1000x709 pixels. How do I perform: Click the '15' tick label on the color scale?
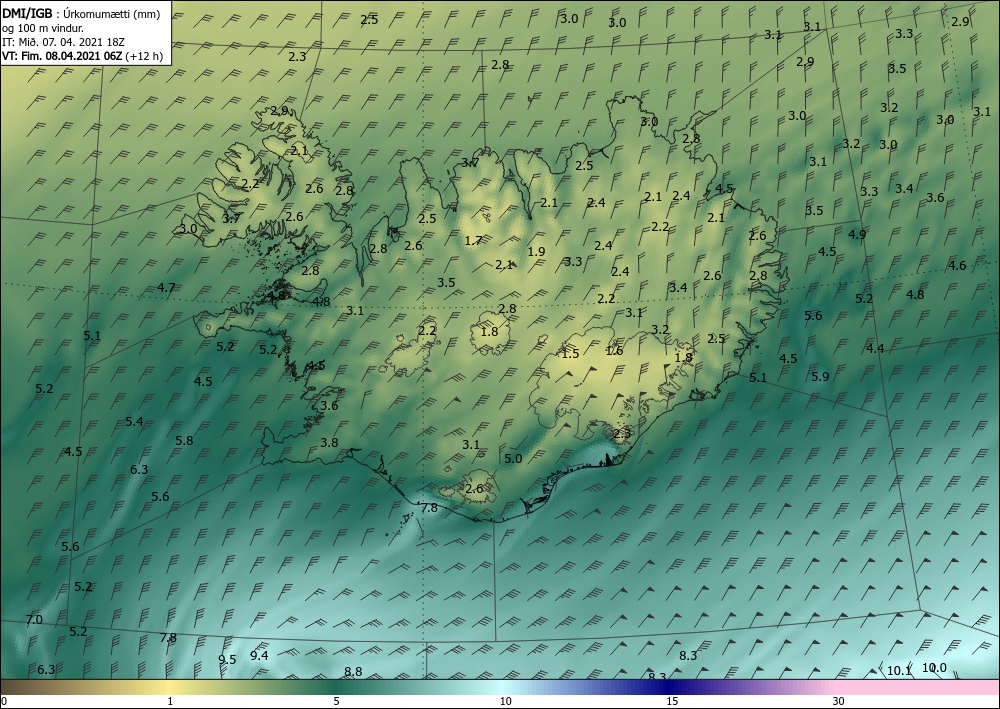click(x=672, y=702)
